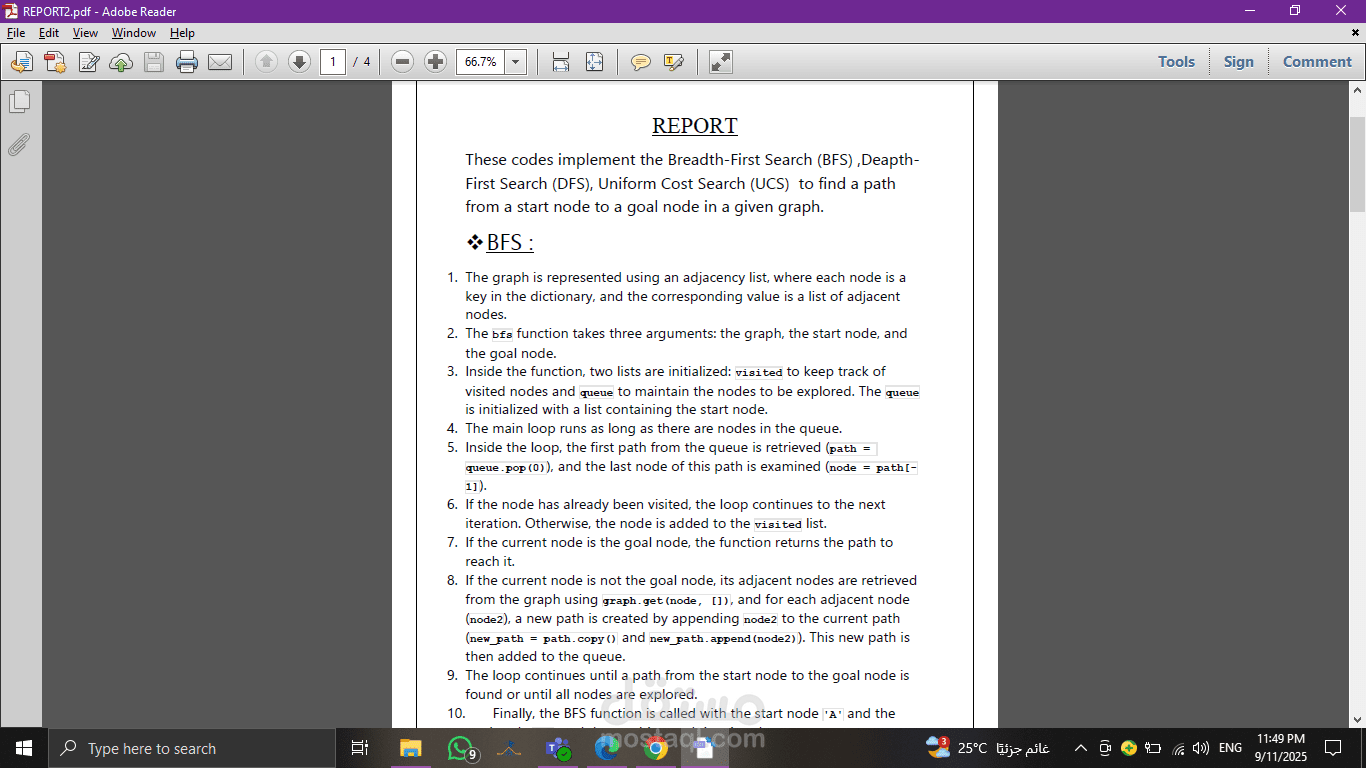Open the Sign pane
The width and height of the screenshot is (1366, 768).
pos(1238,62)
